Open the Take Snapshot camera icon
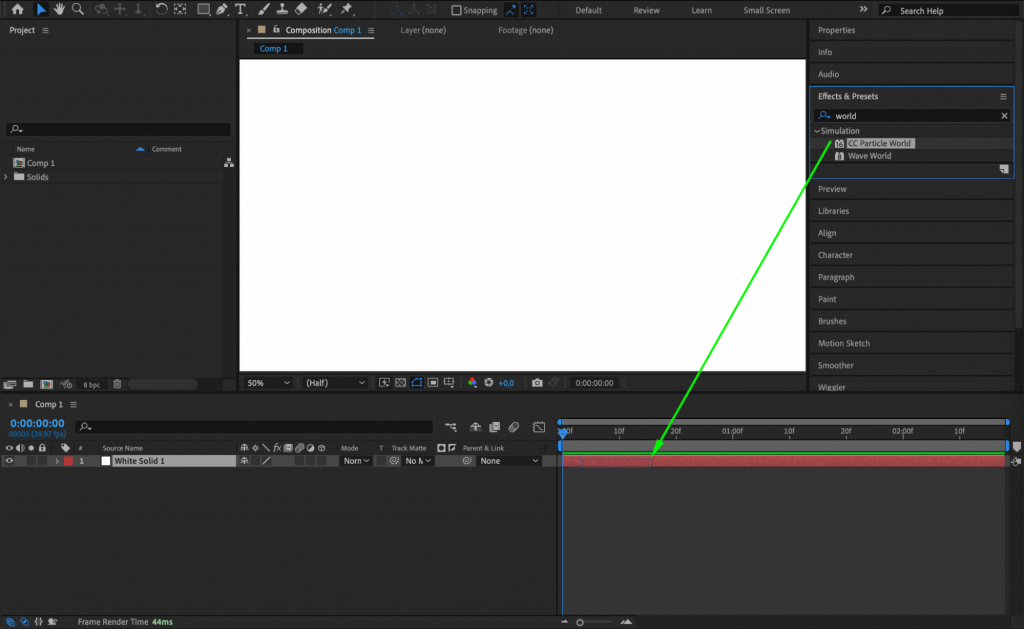Screen dimensions: 1024x629 point(537,383)
